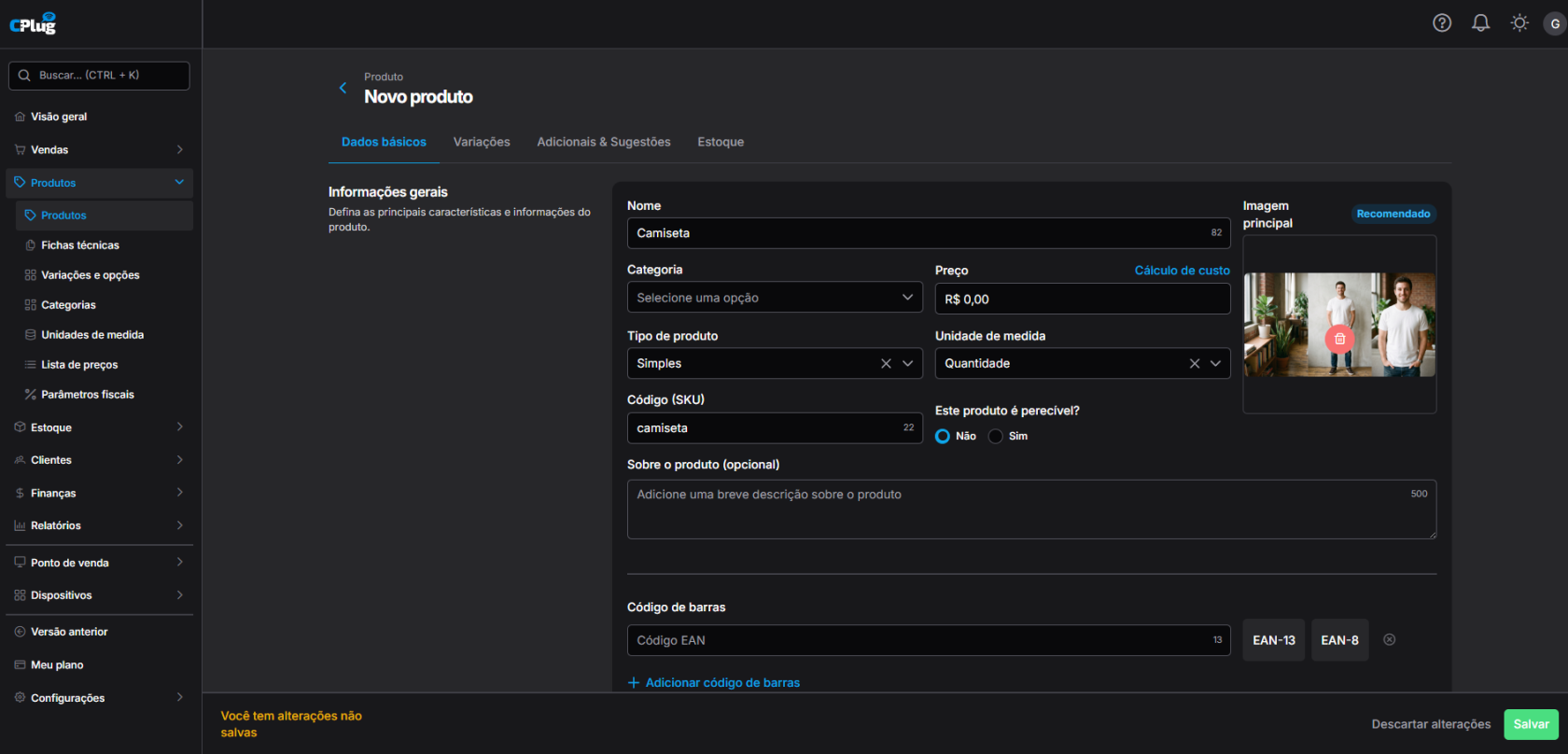Screen dimensions: 1568x754
Task: Collapse the Produtos sidebar section
Action: coord(179,183)
